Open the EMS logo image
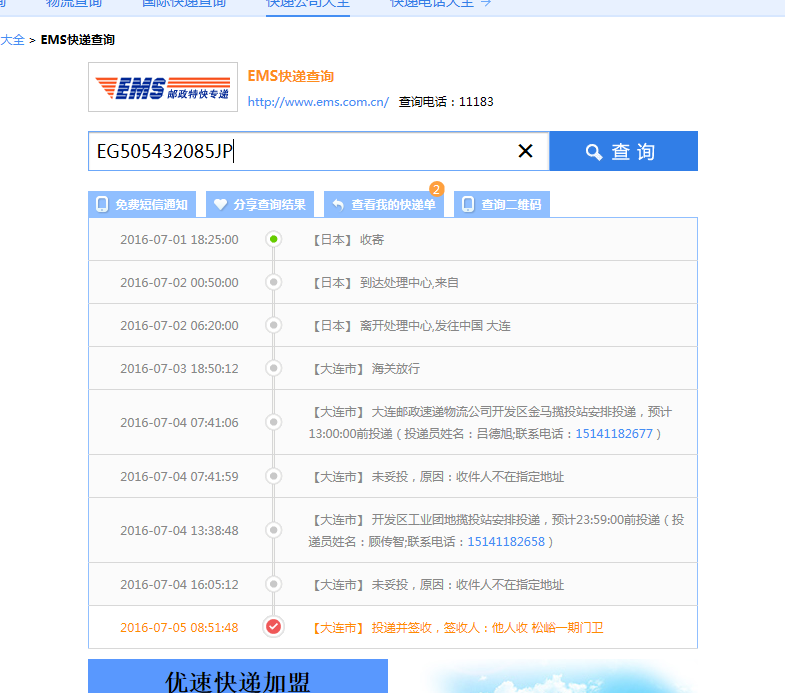785x693 pixels. (x=163, y=87)
